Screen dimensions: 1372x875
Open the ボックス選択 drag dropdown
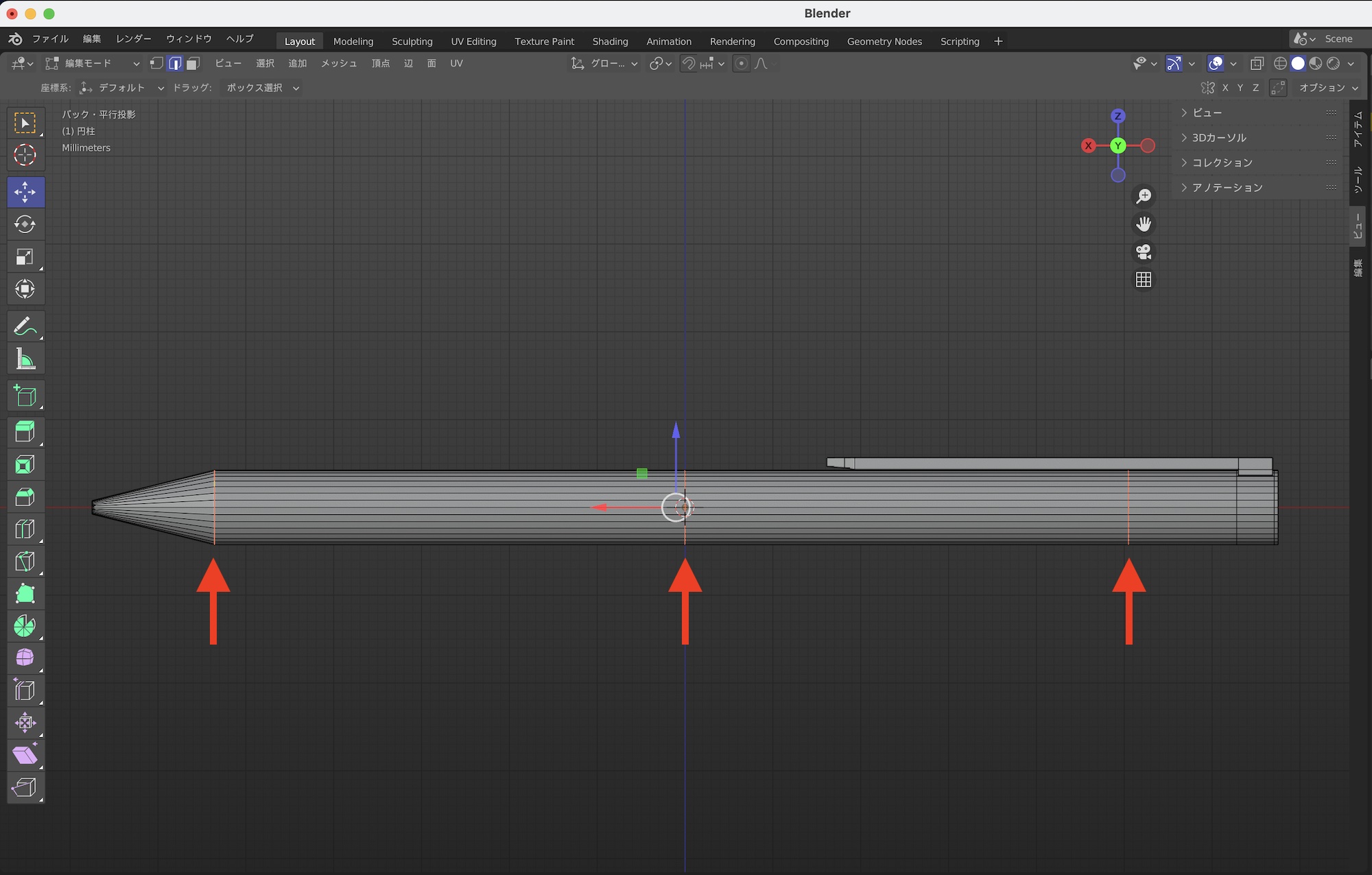tap(263, 88)
